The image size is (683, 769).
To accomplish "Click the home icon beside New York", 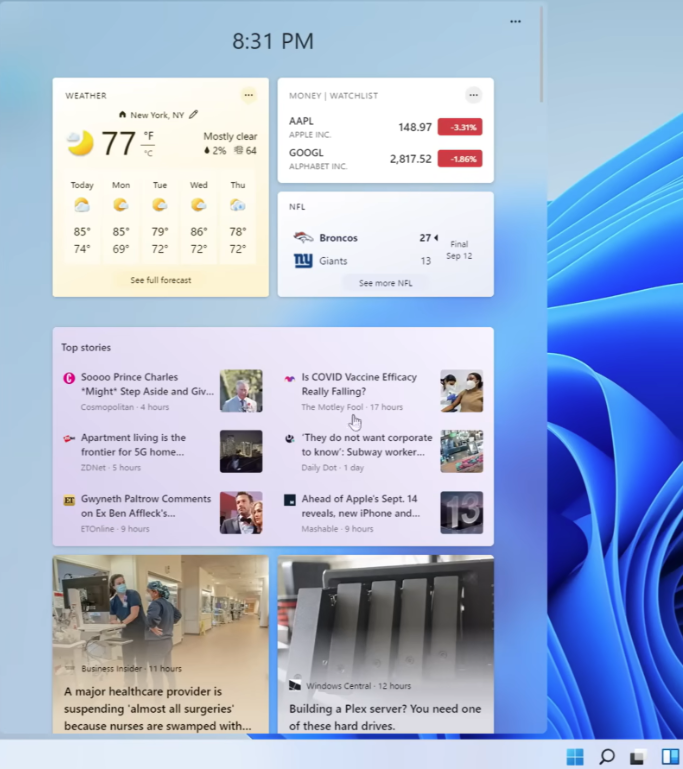I will point(122,114).
